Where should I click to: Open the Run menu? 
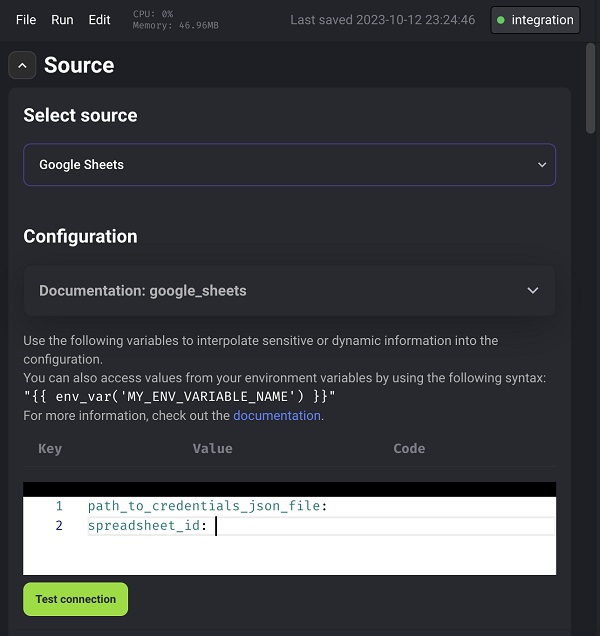tap(62, 20)
